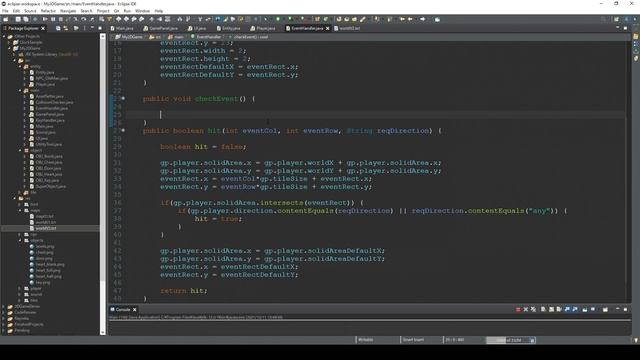Viewport: 640px width, 360px height.
Task: Collapse the hit method fold marker
Action: click(x=123, y=131)
